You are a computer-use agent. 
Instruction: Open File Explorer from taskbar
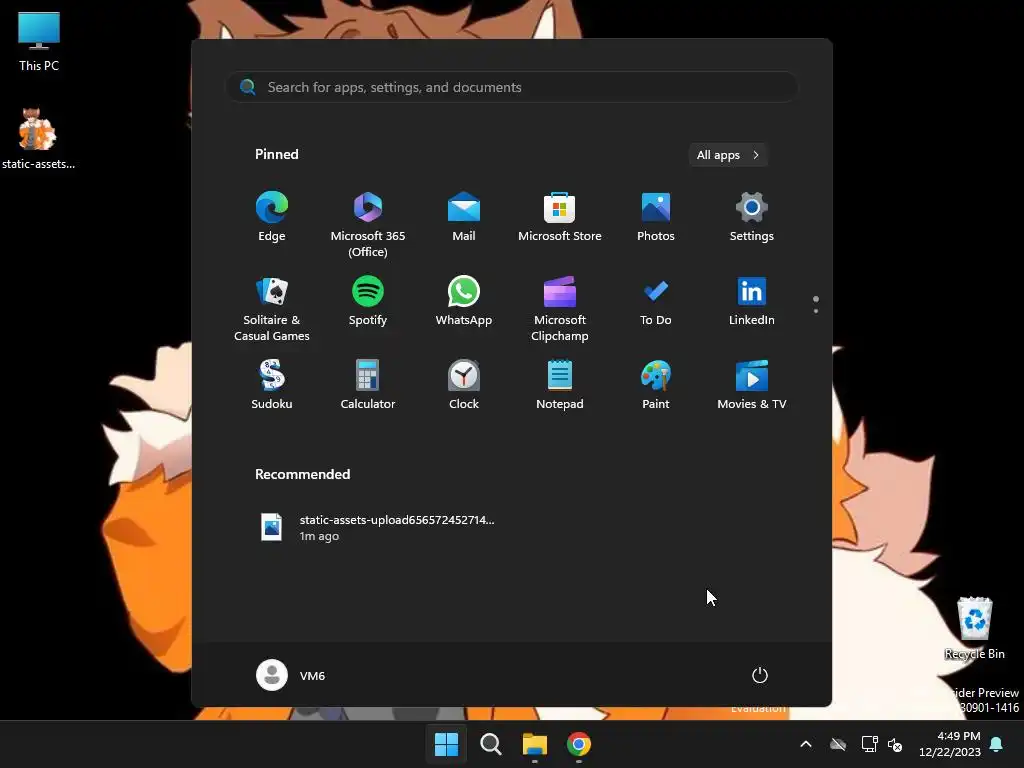click(534, 744)
